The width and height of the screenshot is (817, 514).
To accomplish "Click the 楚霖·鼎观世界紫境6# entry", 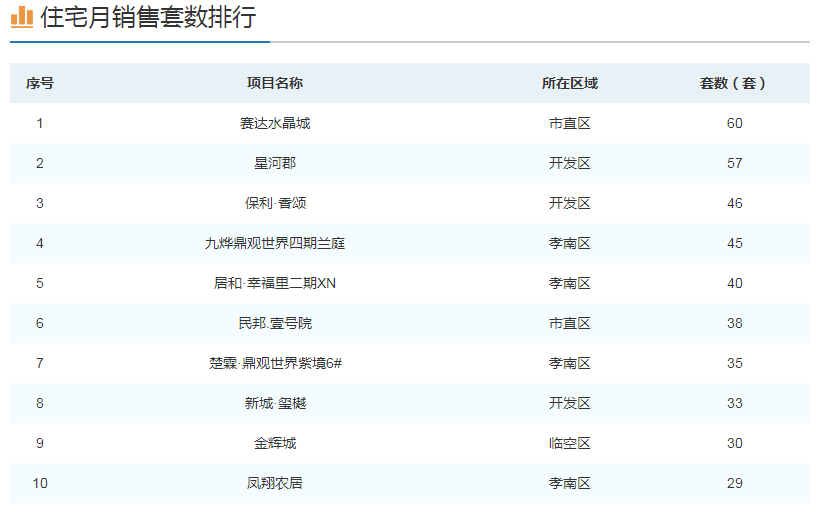I will click(x=275, y=363).
